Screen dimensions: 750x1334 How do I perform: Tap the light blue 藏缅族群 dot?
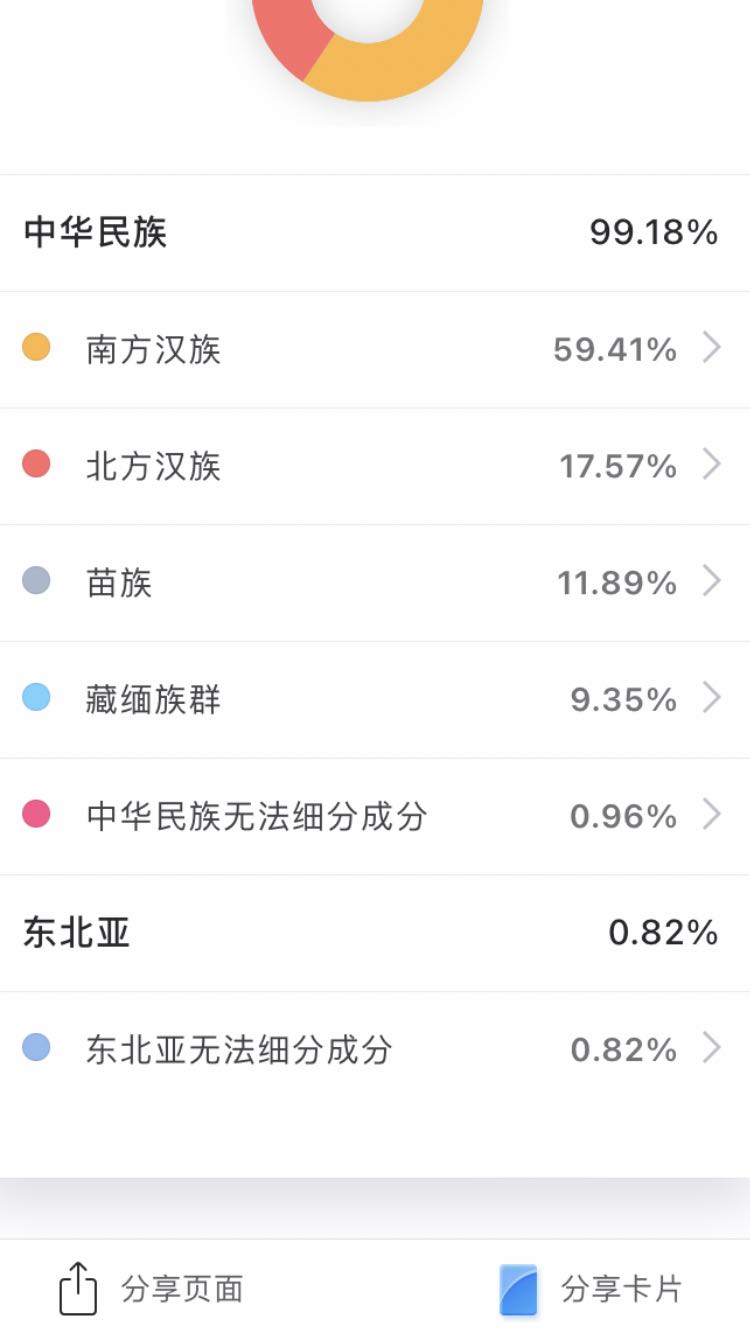[x=36, y=697]
